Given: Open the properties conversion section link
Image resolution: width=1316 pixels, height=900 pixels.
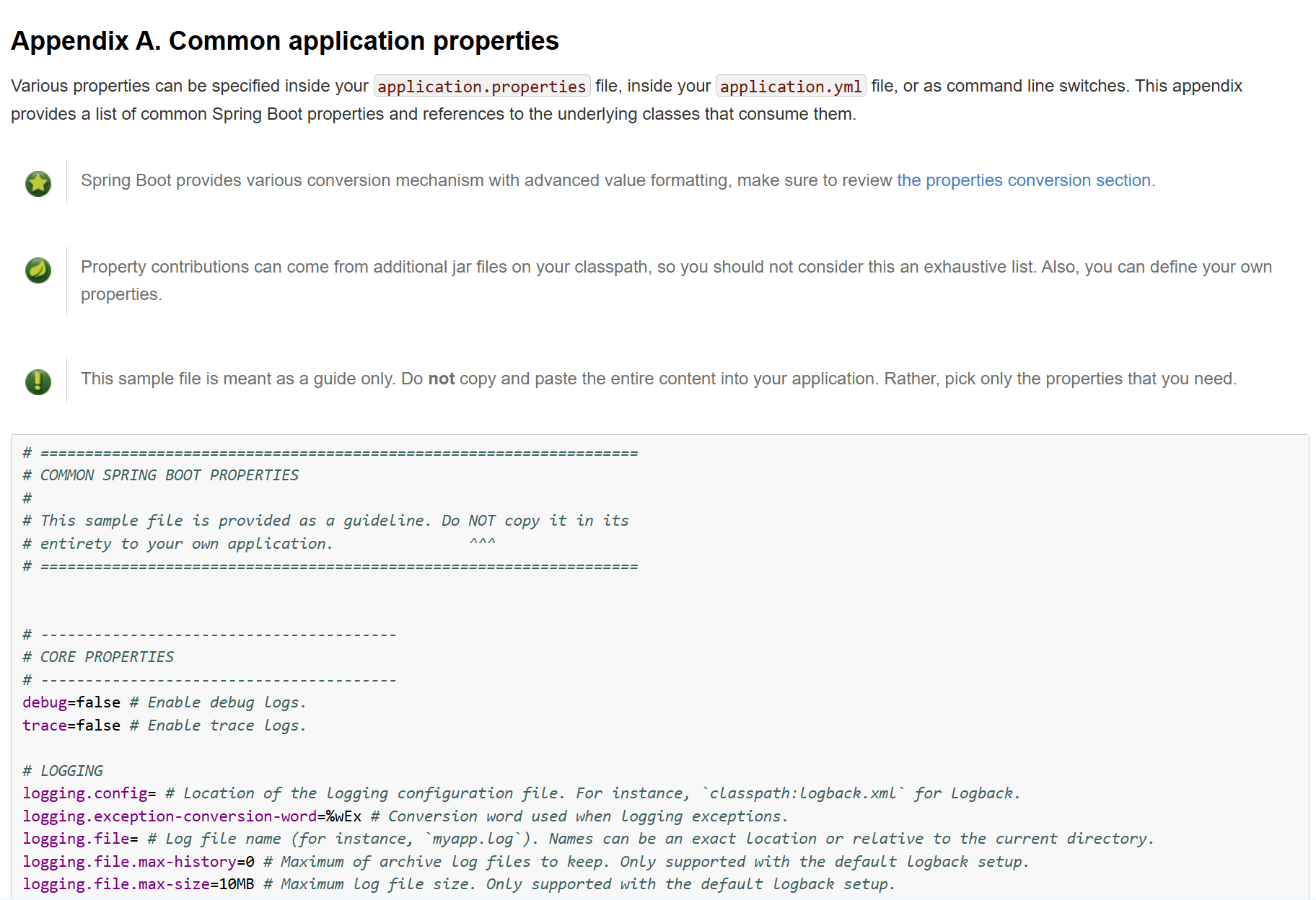Looking at the screenshot, I should [x=1024, y=180].
